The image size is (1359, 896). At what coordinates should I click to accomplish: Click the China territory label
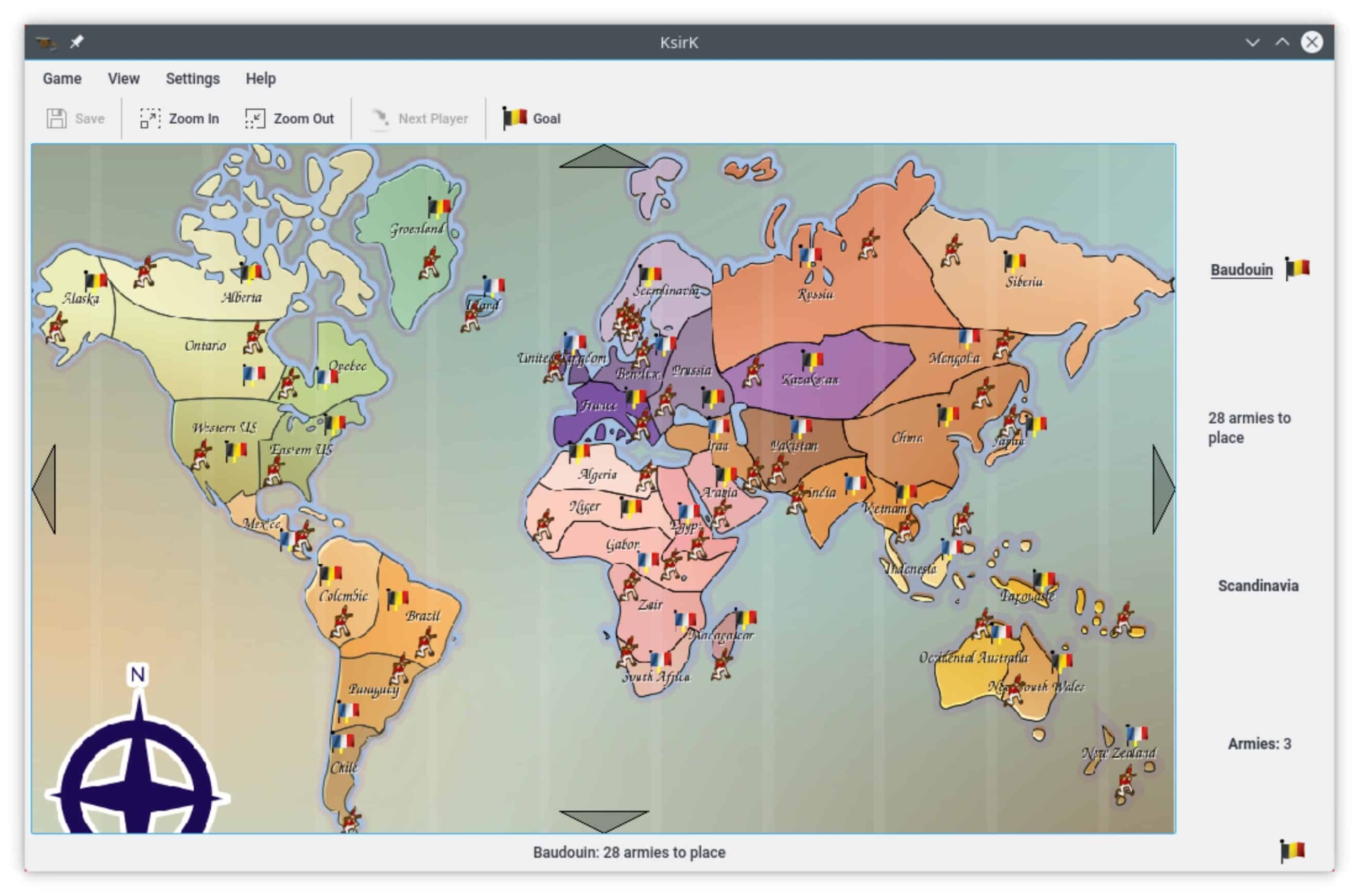point(907,437)
